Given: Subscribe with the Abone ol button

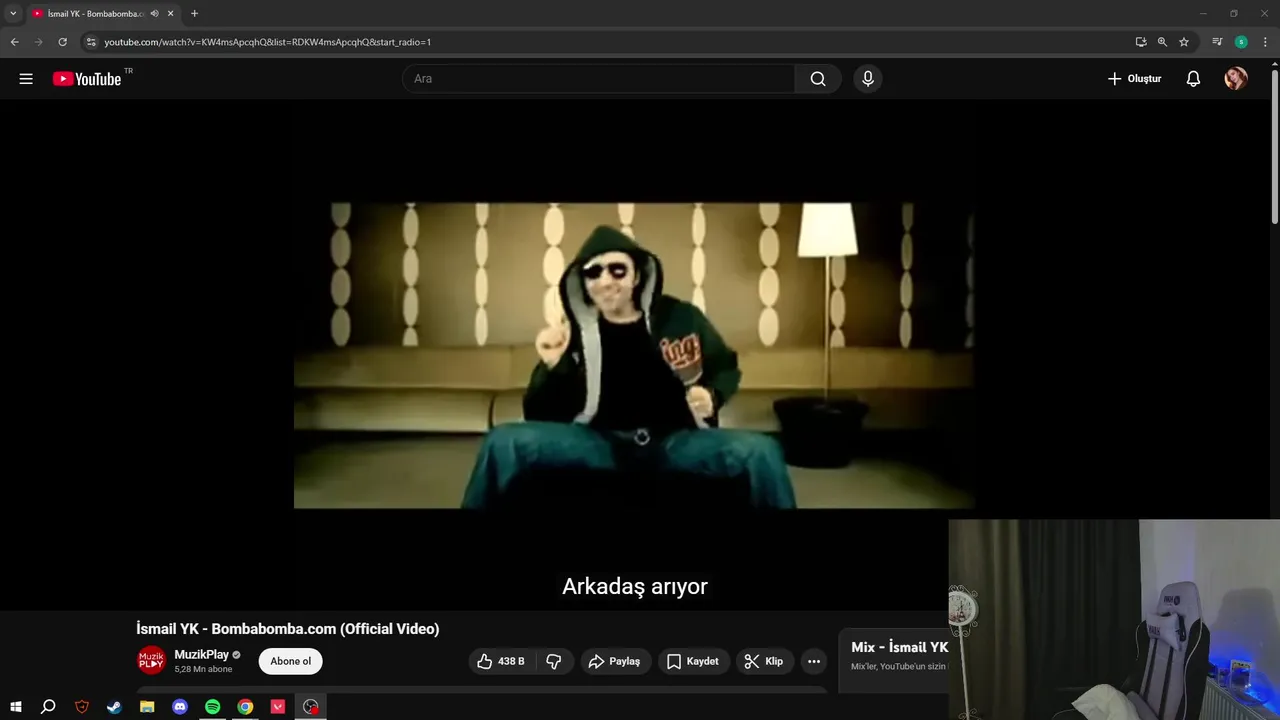Looking at the screenshot, I should point(291,661).
